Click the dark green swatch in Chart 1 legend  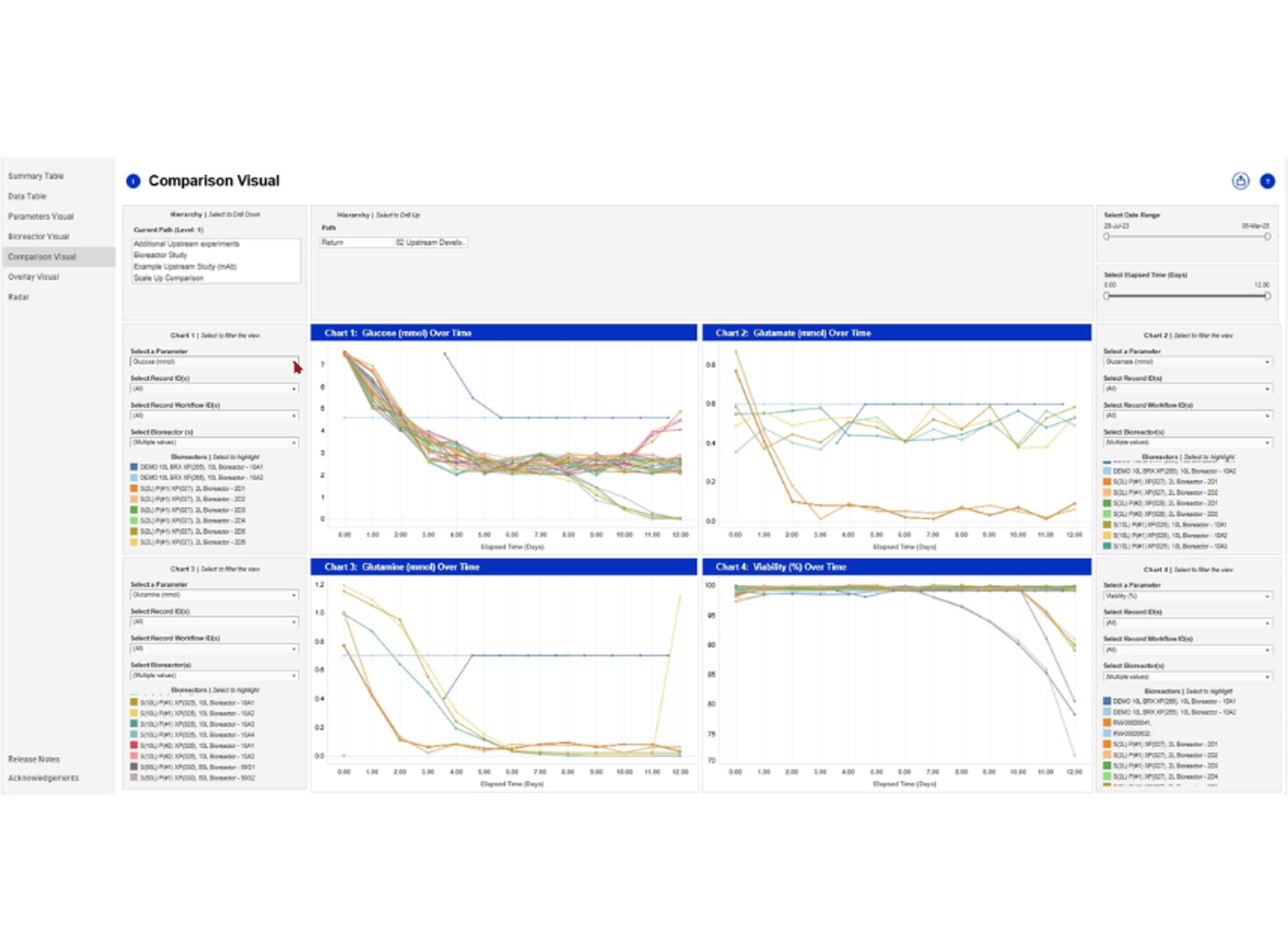(x=134, y=510)
